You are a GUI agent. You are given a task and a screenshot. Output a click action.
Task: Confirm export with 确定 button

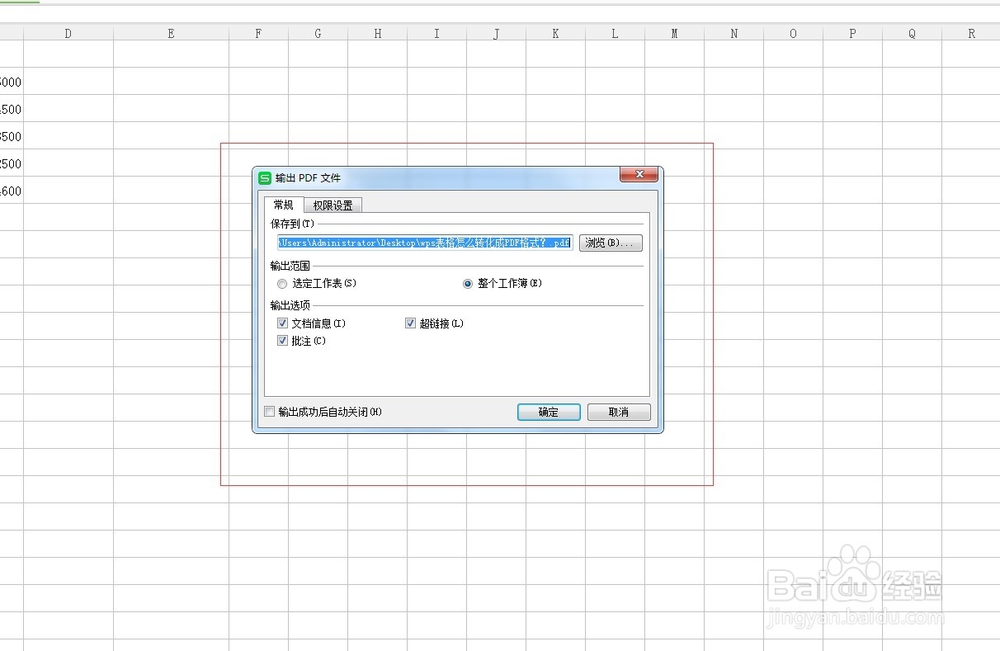coord(548,412)
